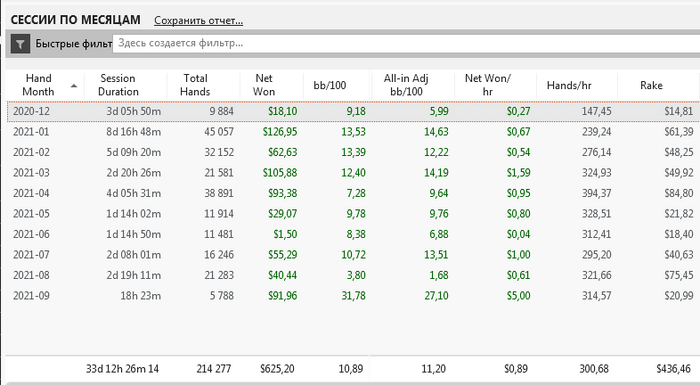Click total bb/100 value 10,89
This screenshot has width=700, height=385.
(x=351, y=369)
